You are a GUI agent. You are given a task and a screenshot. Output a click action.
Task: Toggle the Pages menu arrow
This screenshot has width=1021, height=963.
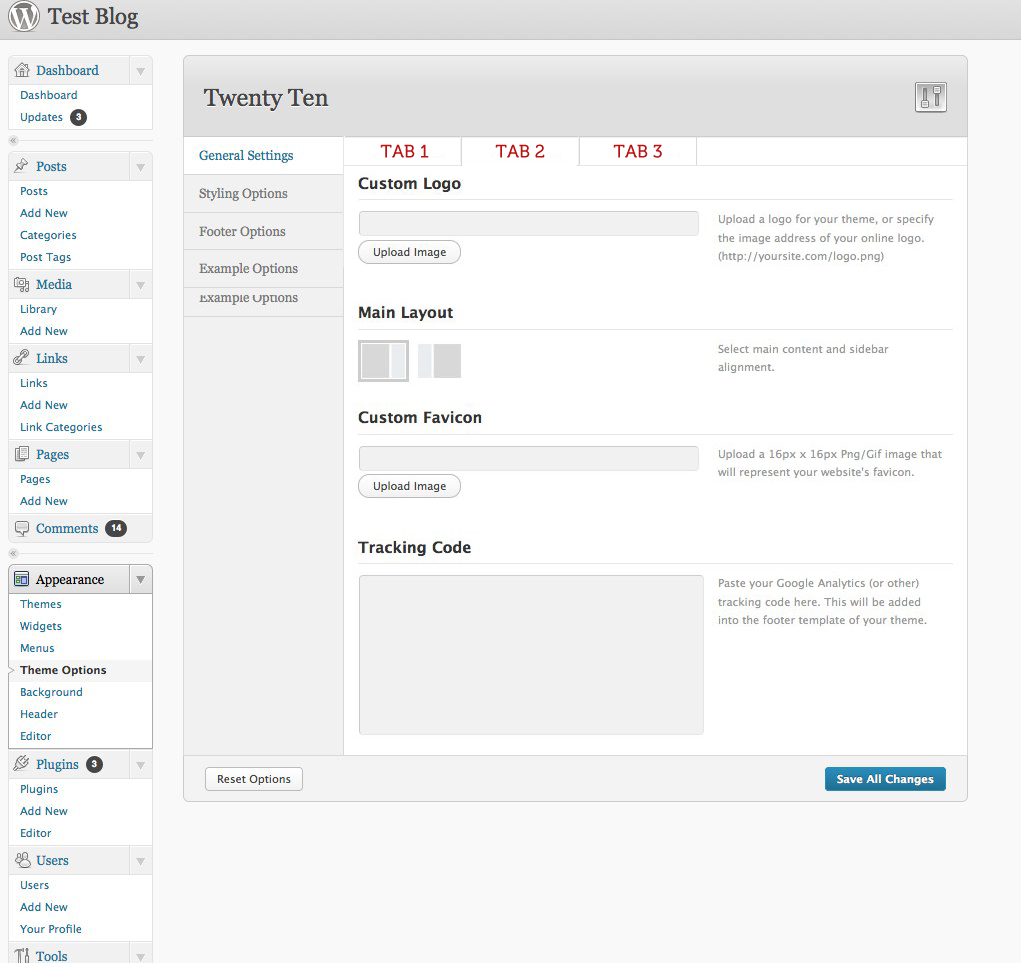coord(140,455)
